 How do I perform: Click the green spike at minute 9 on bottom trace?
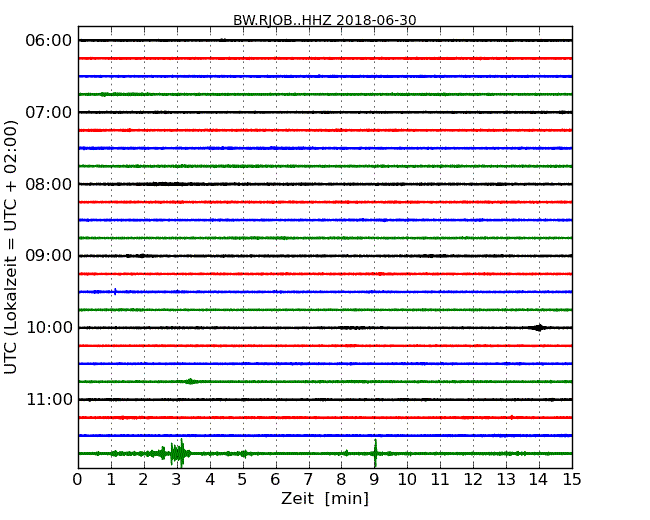pyautogui.click(x=375, y=453)
